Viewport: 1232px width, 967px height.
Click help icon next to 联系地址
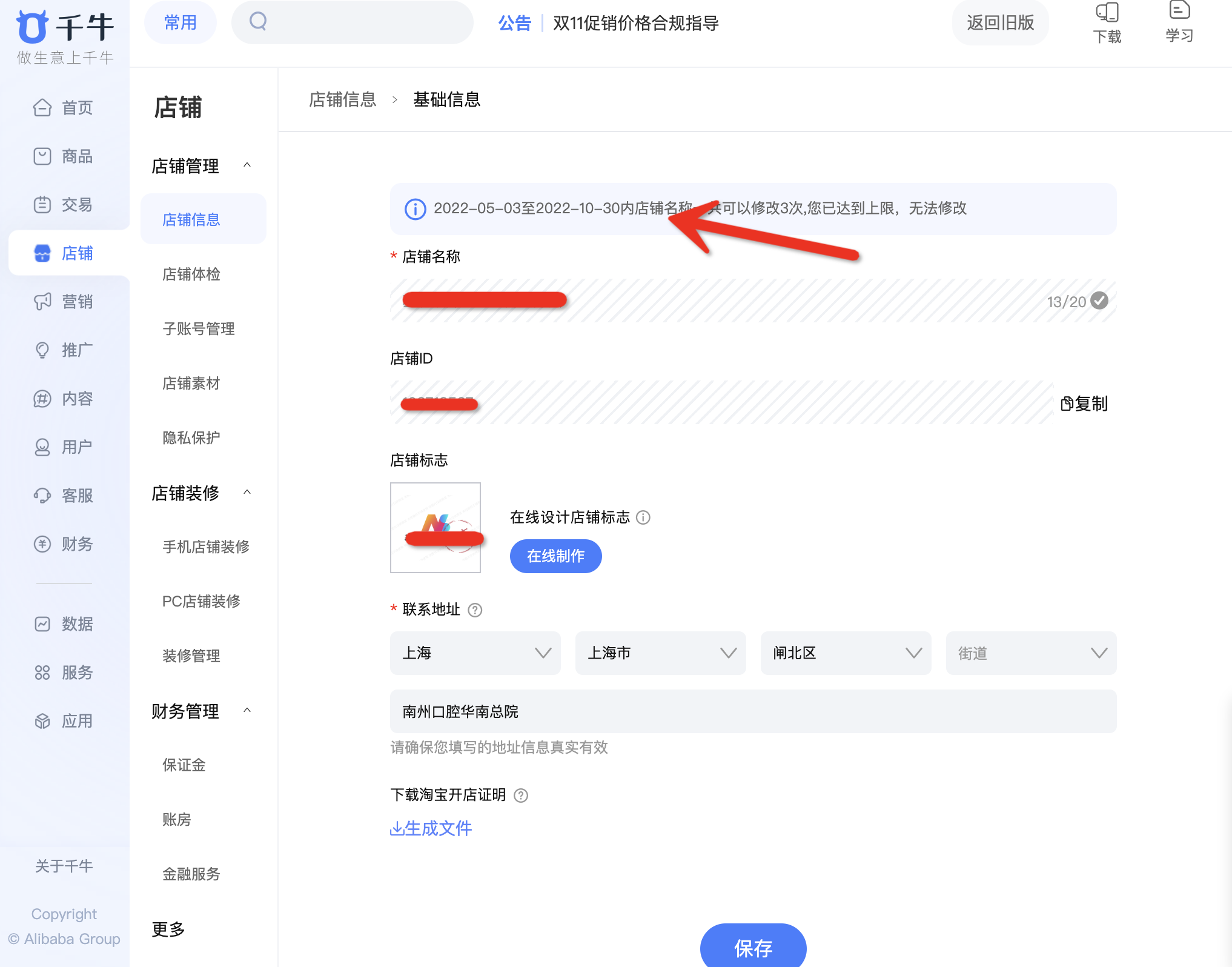pos(475,610)
